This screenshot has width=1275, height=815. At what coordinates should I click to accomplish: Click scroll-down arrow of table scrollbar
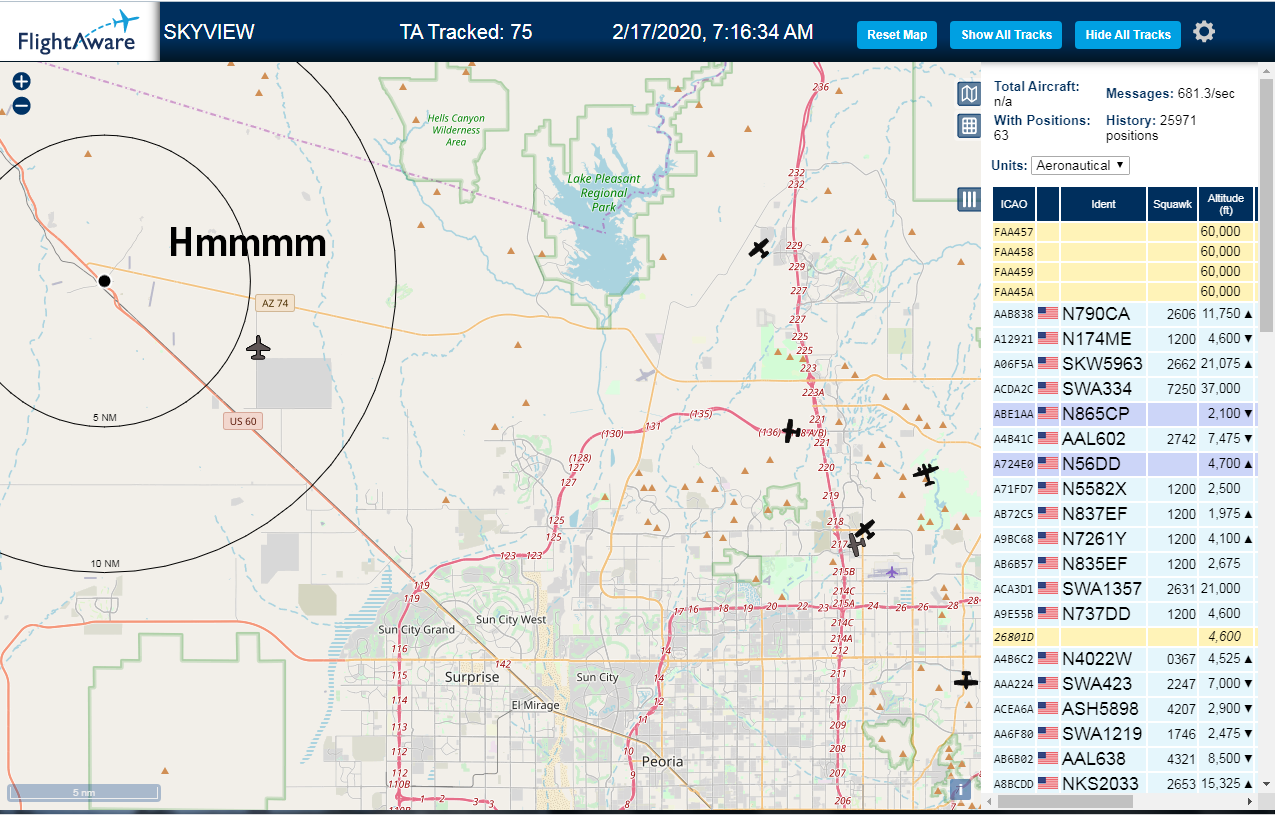coord(1267,784)
